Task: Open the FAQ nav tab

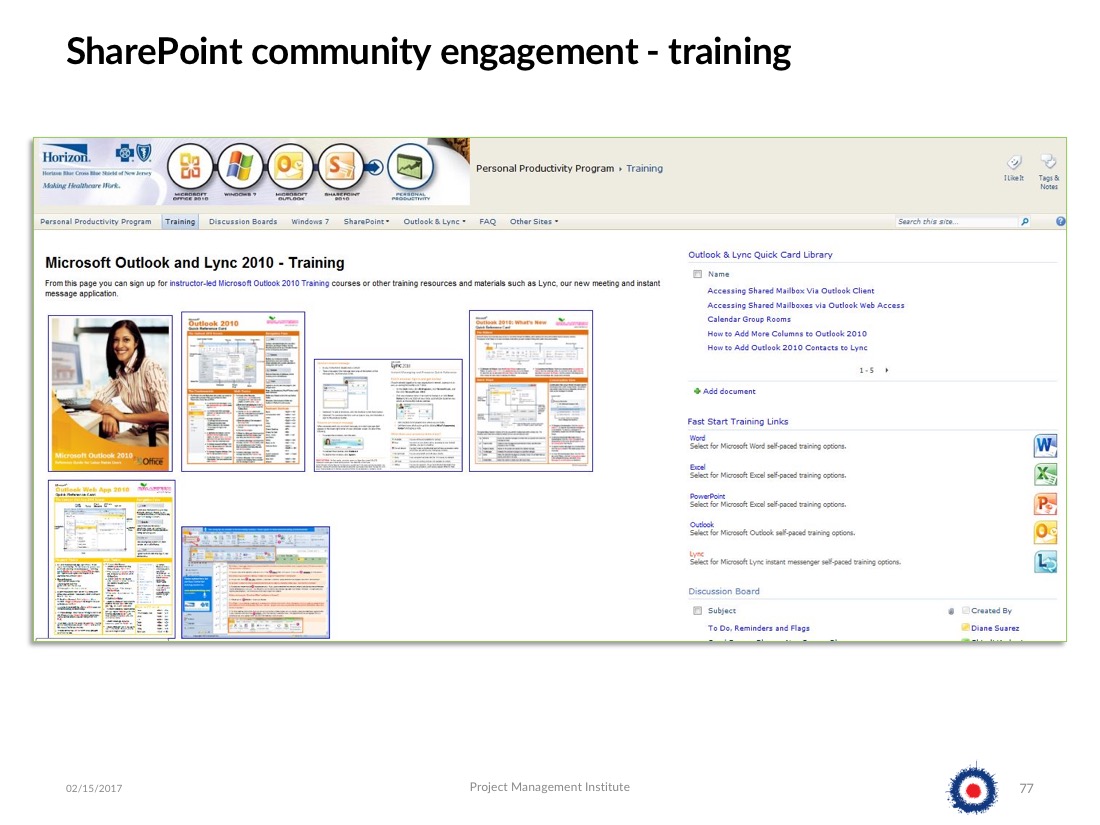Action: click(488, 222)
